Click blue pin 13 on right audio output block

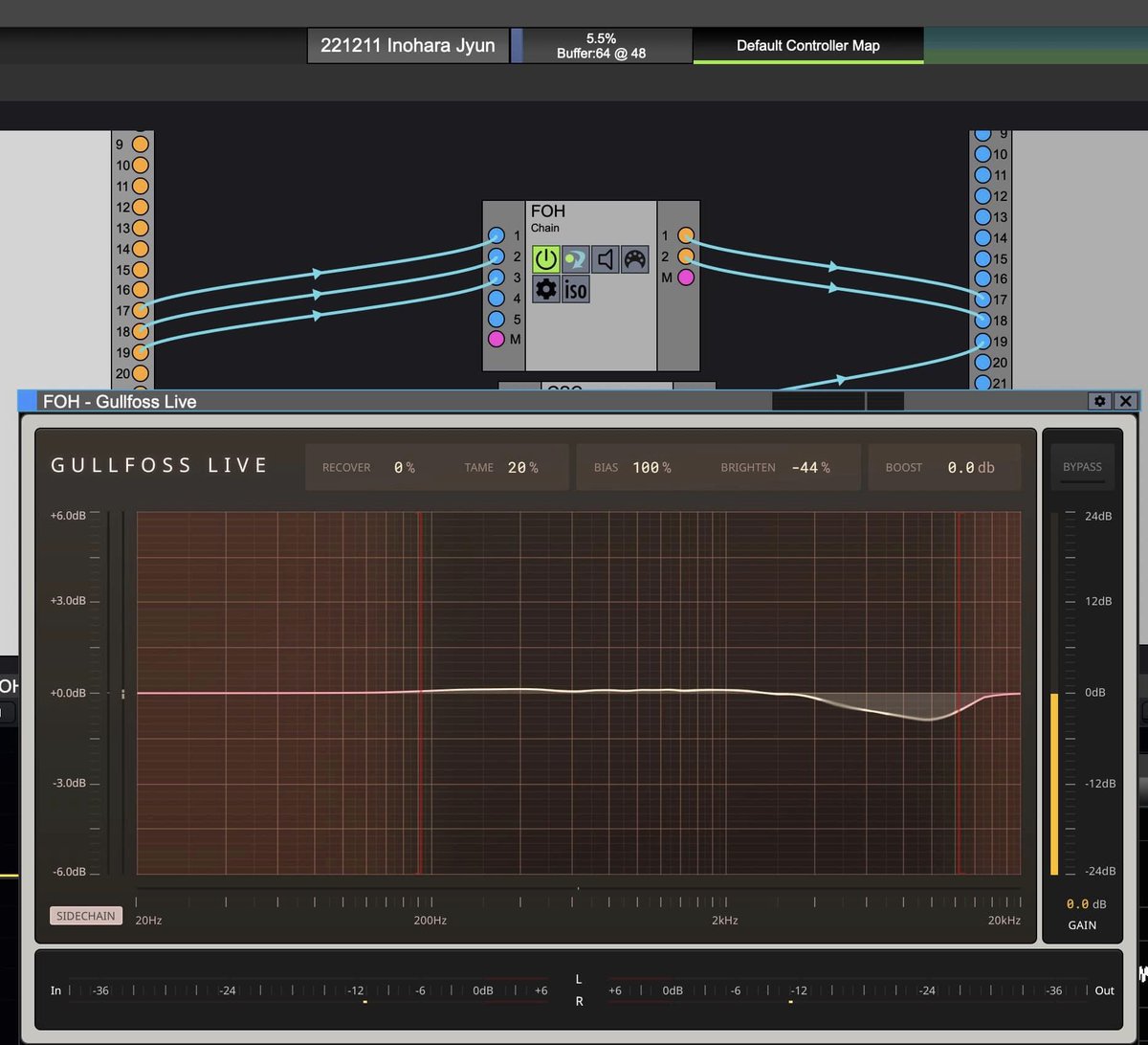[x=982, y=217]
